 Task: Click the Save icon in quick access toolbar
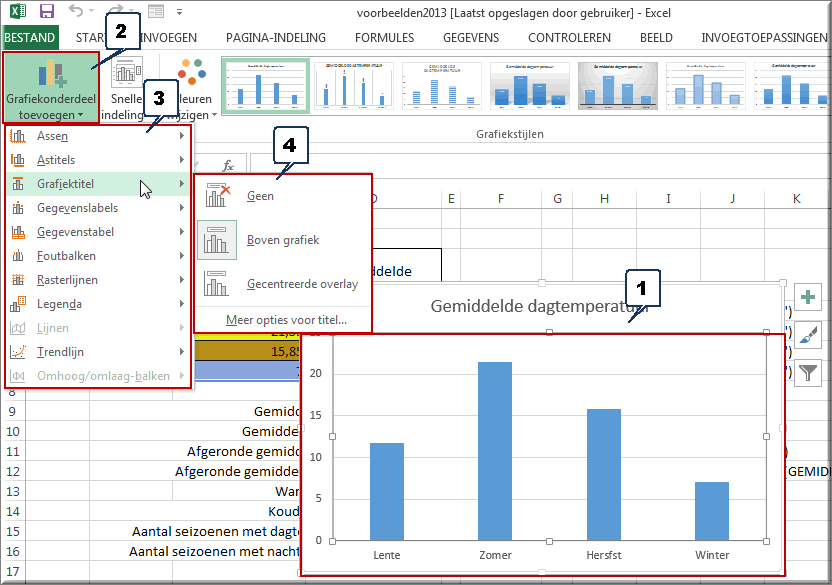[46, 12]
